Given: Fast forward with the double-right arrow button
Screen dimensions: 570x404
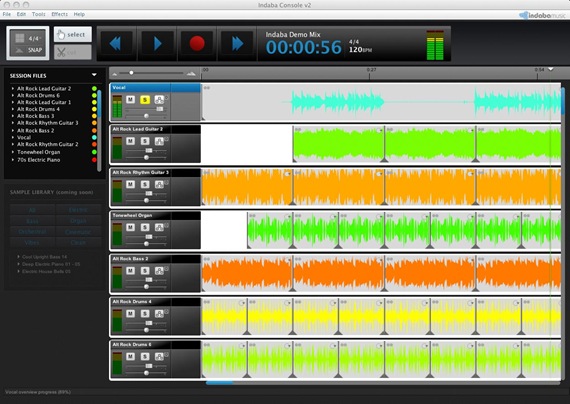Looking at the screenshot, I should [237, 44].
